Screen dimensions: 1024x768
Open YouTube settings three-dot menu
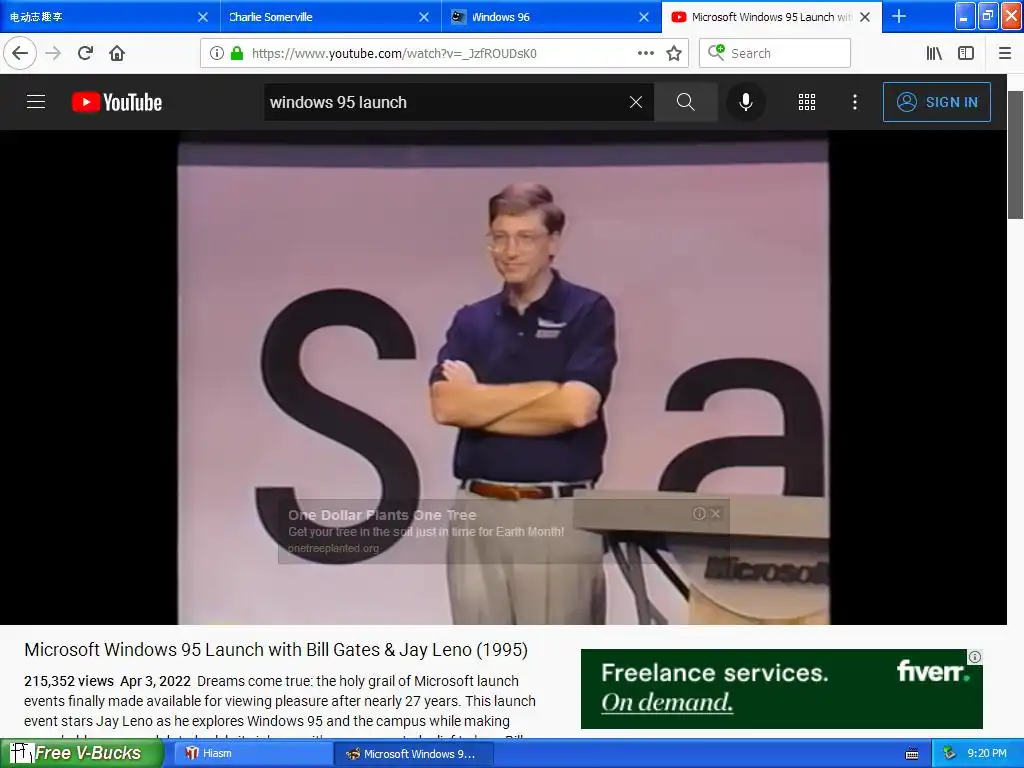tap(855, 102)
